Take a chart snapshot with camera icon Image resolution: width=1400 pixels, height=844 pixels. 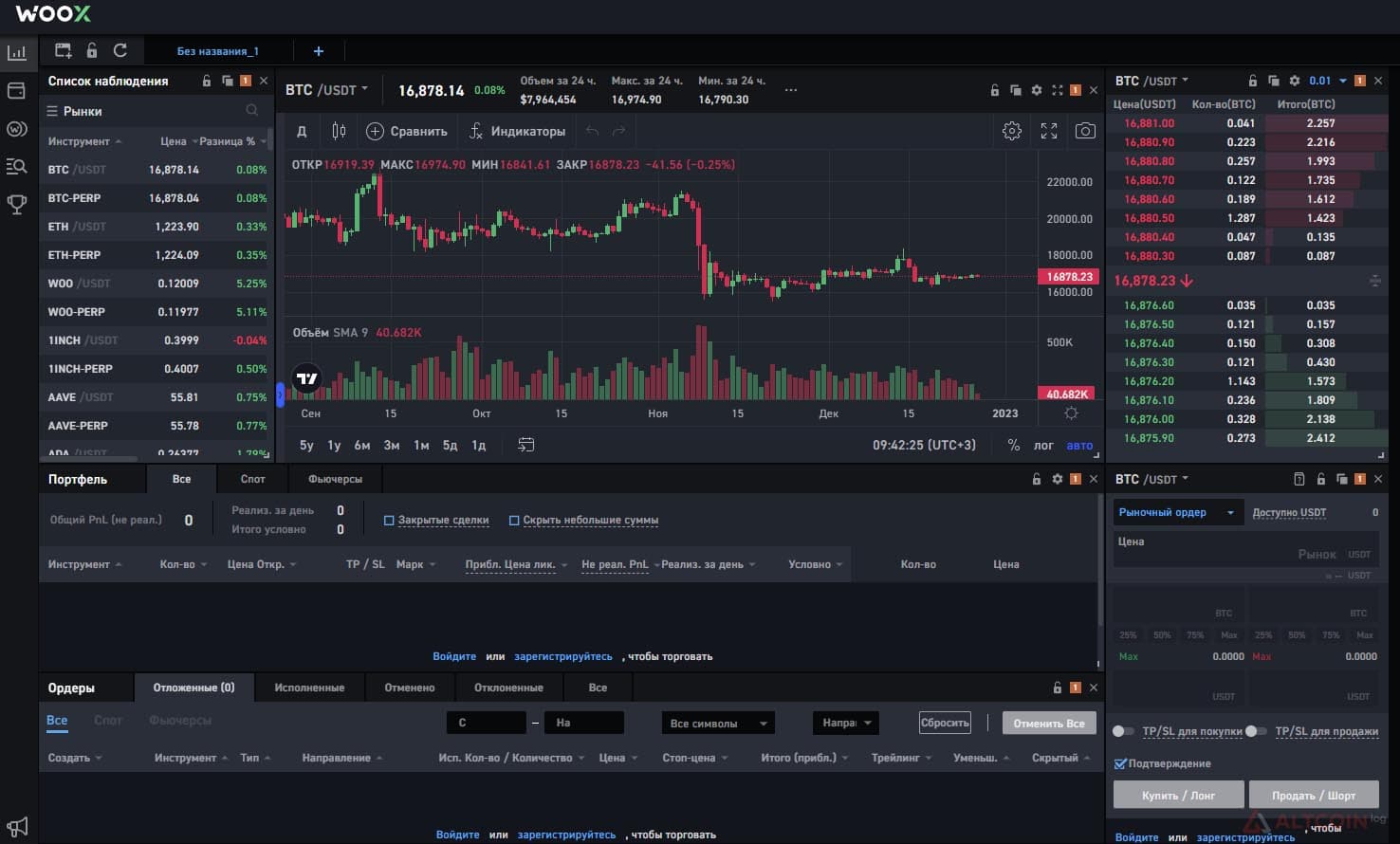pyautogui.click(x=1085, y=131)
